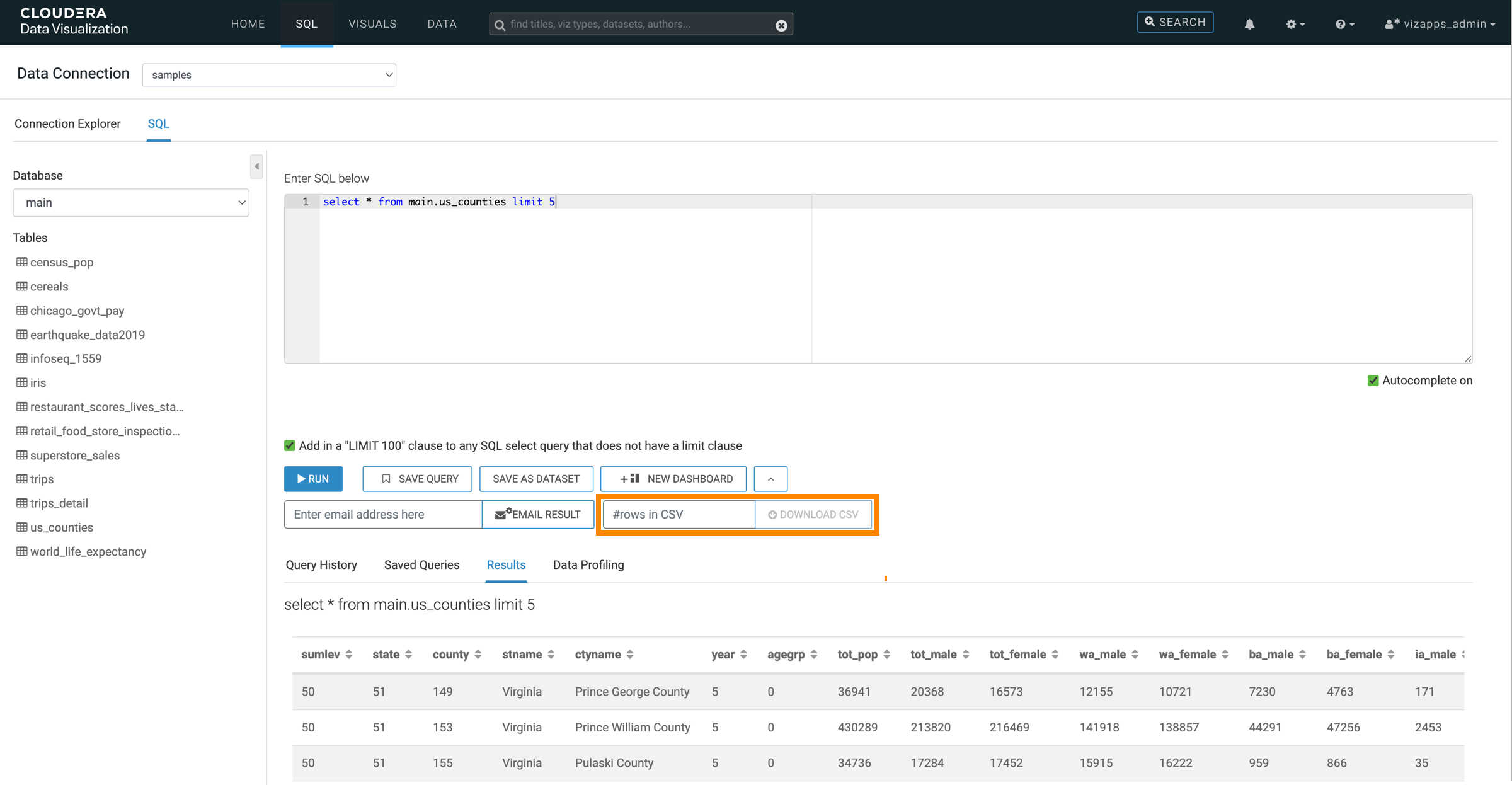1512x785 pixels.
Task: Click the us_counties table icon
Action: coord(21,527)
